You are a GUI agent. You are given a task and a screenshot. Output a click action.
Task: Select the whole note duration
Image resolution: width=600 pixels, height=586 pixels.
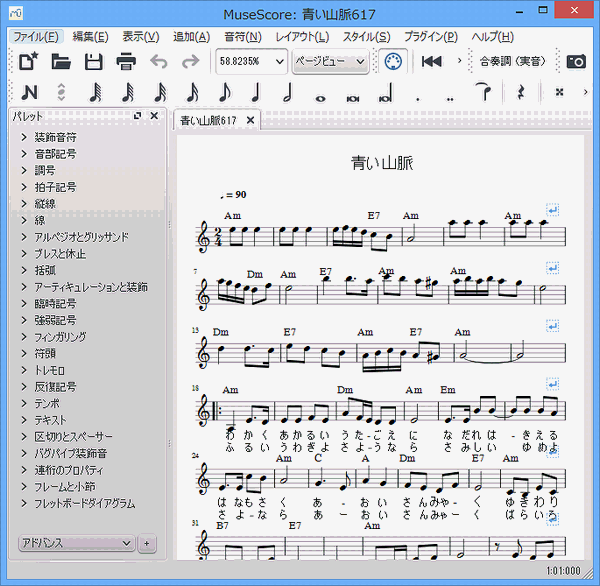(x=320, y=99)
